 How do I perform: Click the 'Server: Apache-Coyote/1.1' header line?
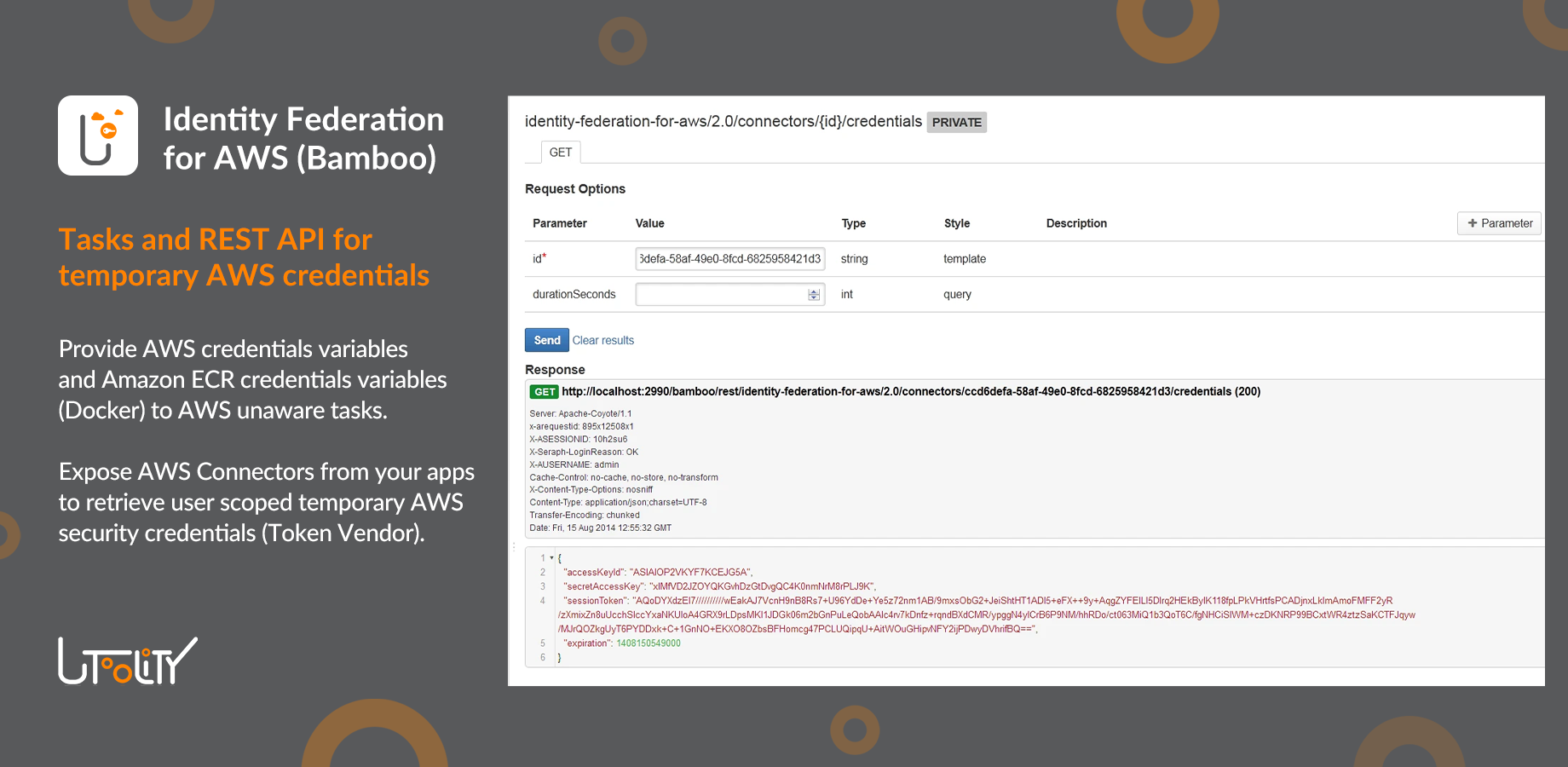pos(581,414)
